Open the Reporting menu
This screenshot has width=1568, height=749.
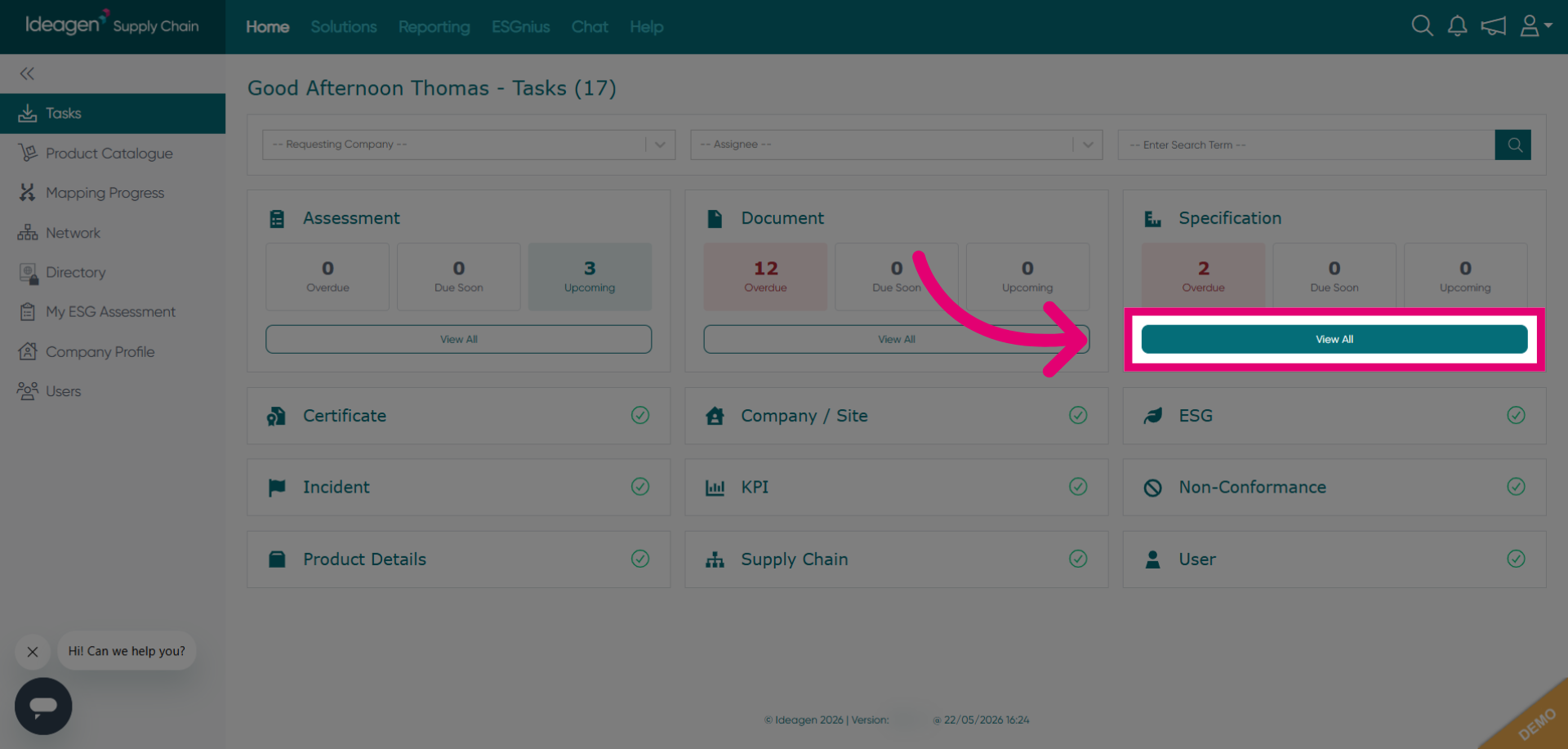(x=434, y=27)
